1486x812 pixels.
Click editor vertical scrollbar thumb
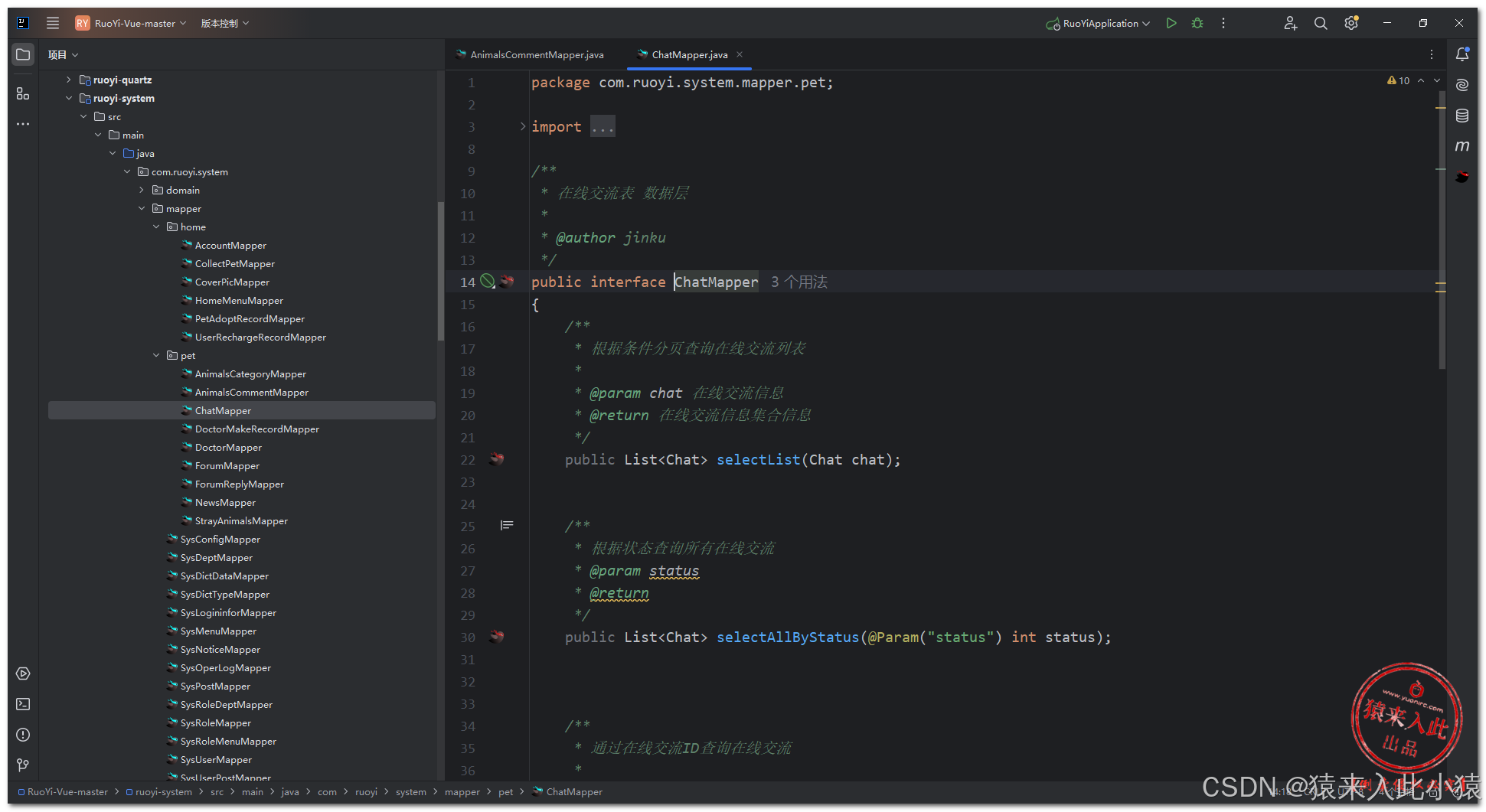point(1442,230)
